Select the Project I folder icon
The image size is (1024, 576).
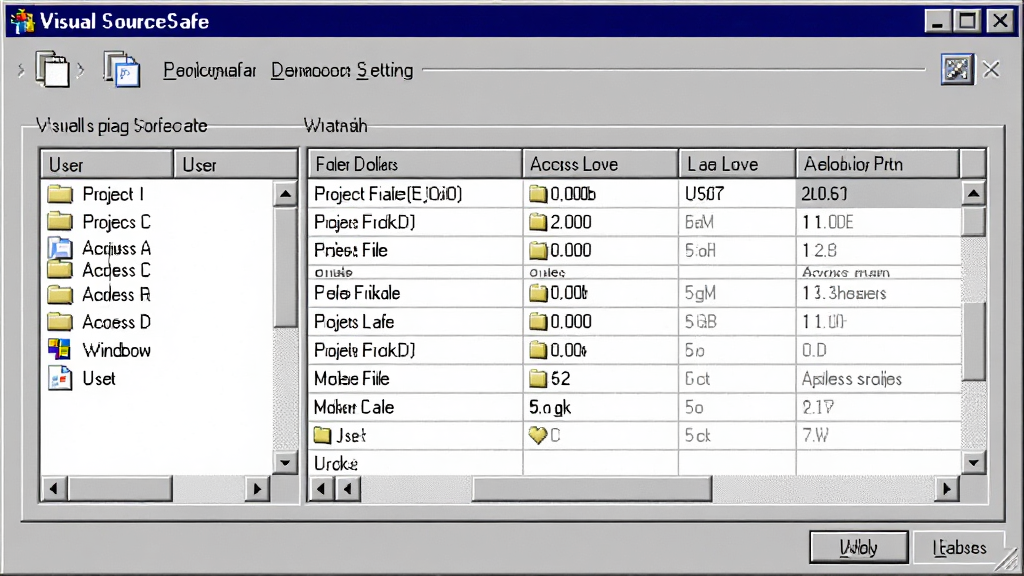60,194
